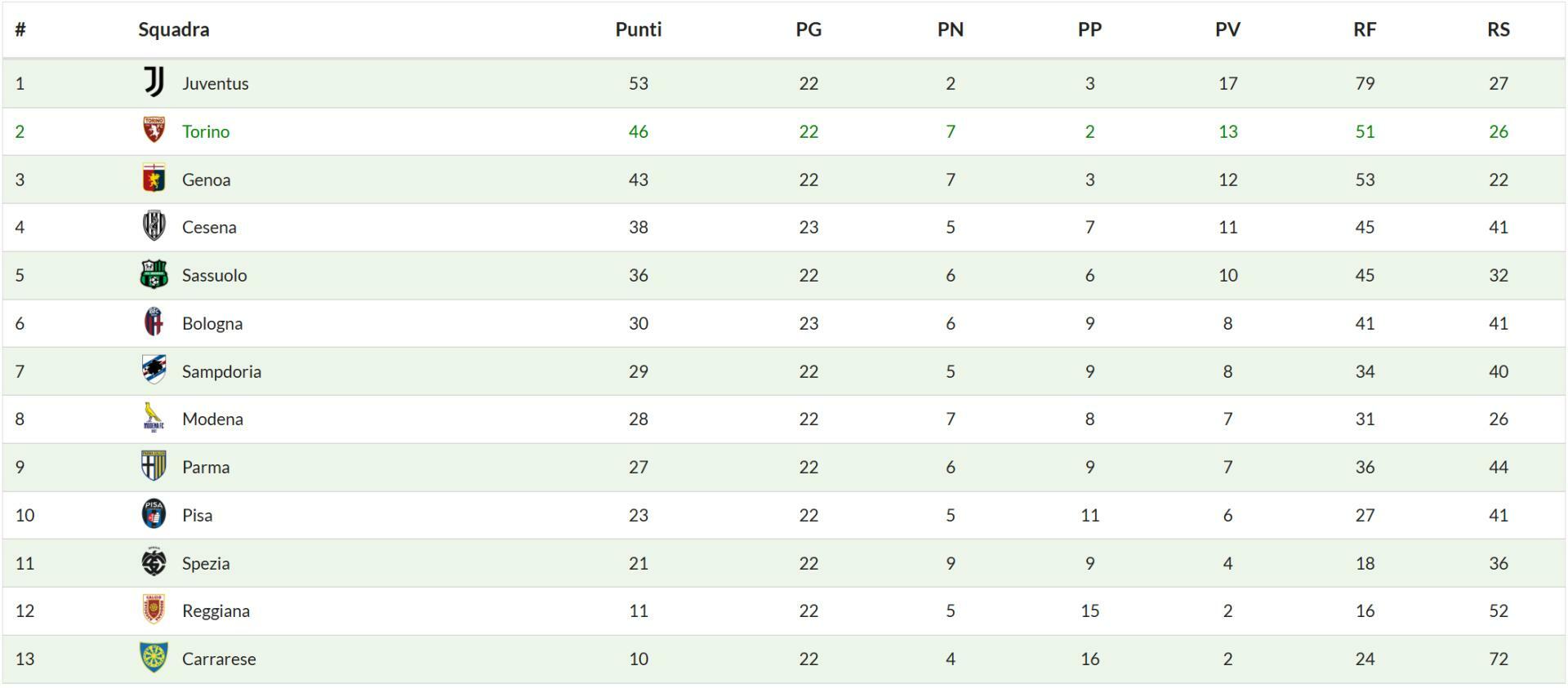1568x688 pixels.
Task: Click the Squadra column header
Action: coord(173,29)
